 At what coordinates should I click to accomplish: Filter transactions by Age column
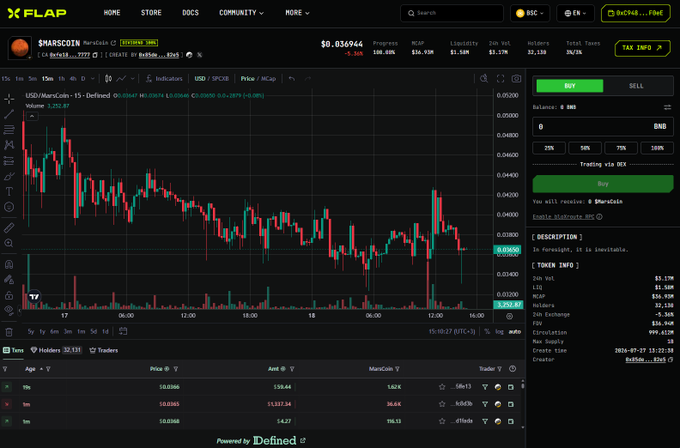(x=48, y=369)
